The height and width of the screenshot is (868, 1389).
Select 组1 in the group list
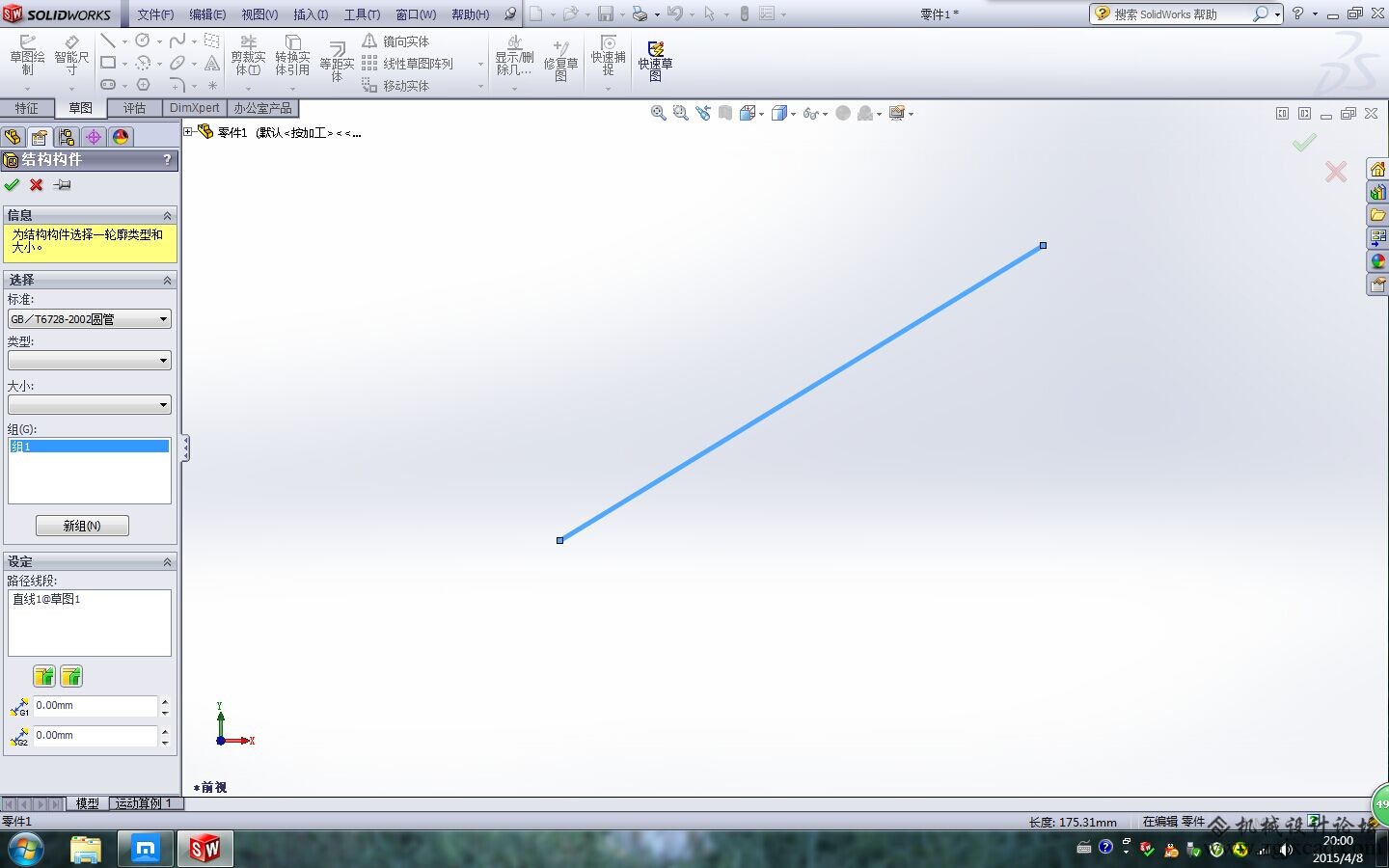[x=90, y=447]
